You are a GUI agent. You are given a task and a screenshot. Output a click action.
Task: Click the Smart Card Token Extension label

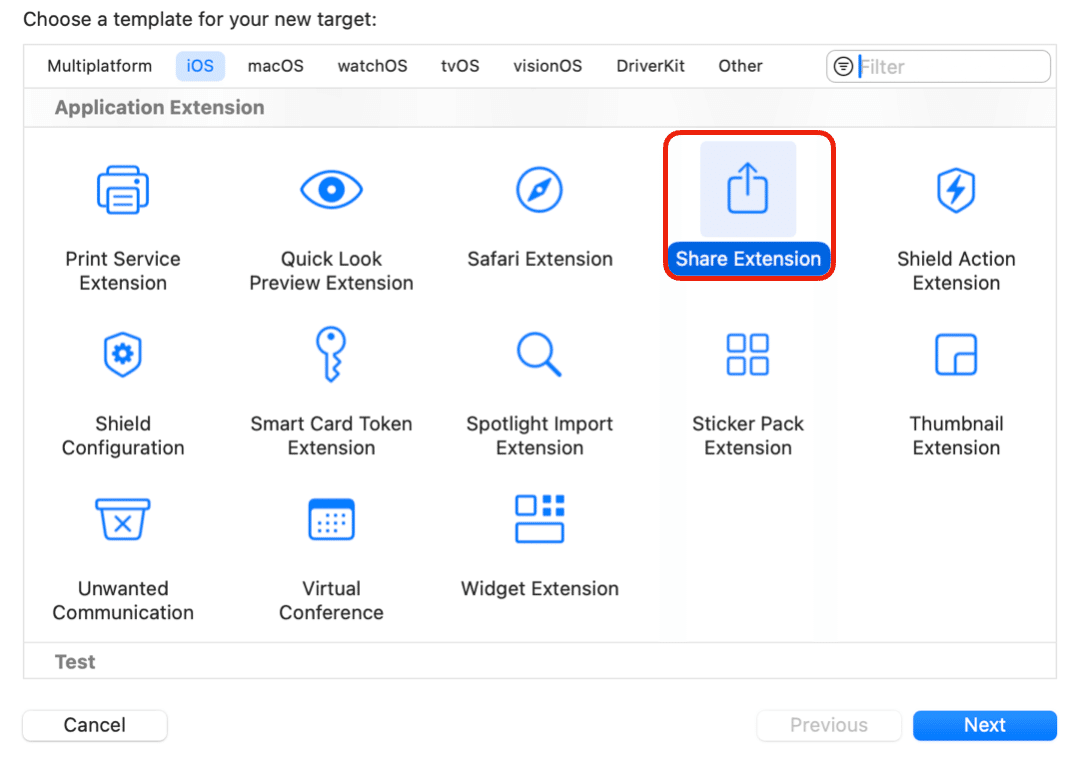331,436
